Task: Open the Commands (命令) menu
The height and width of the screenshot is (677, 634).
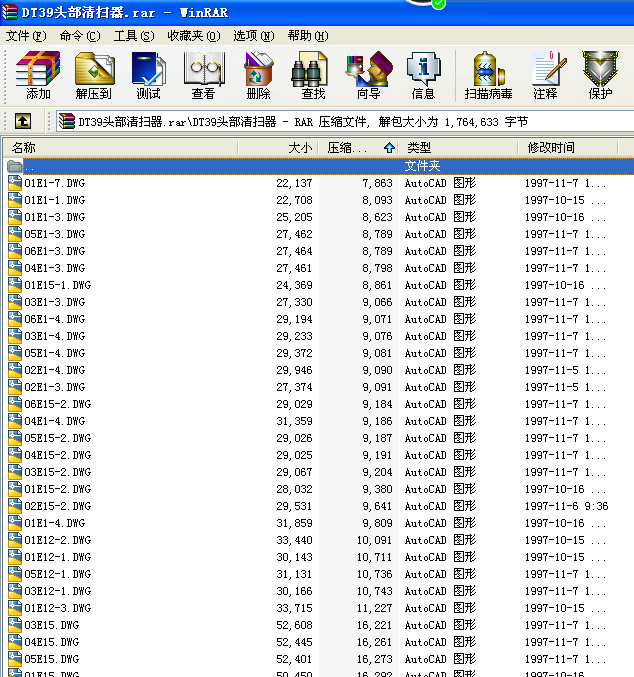Action: [80, 36]
